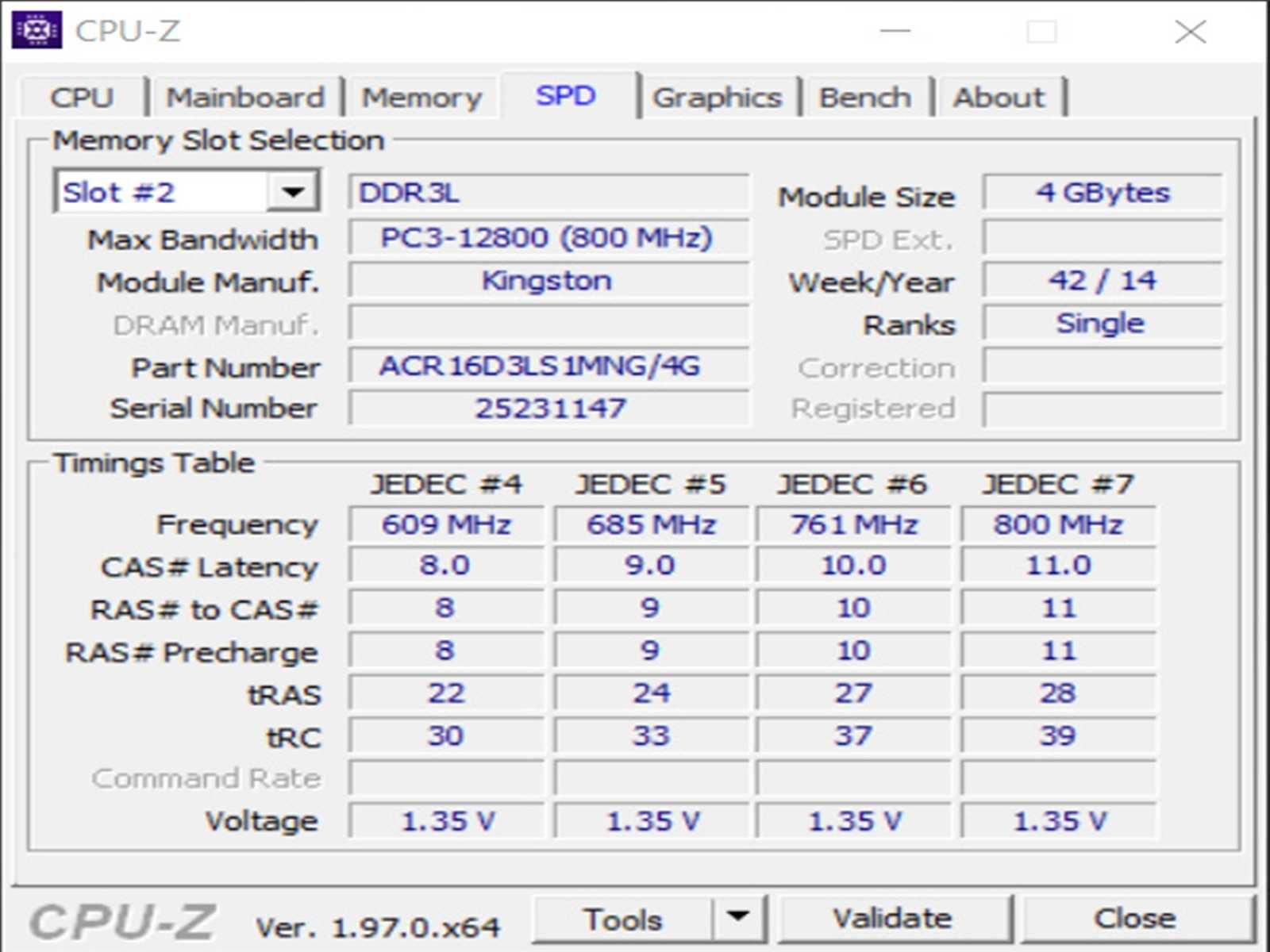Click the empty Registered field
The width and height of the screenshot is (1270, 952).
tap(1103, 409)
